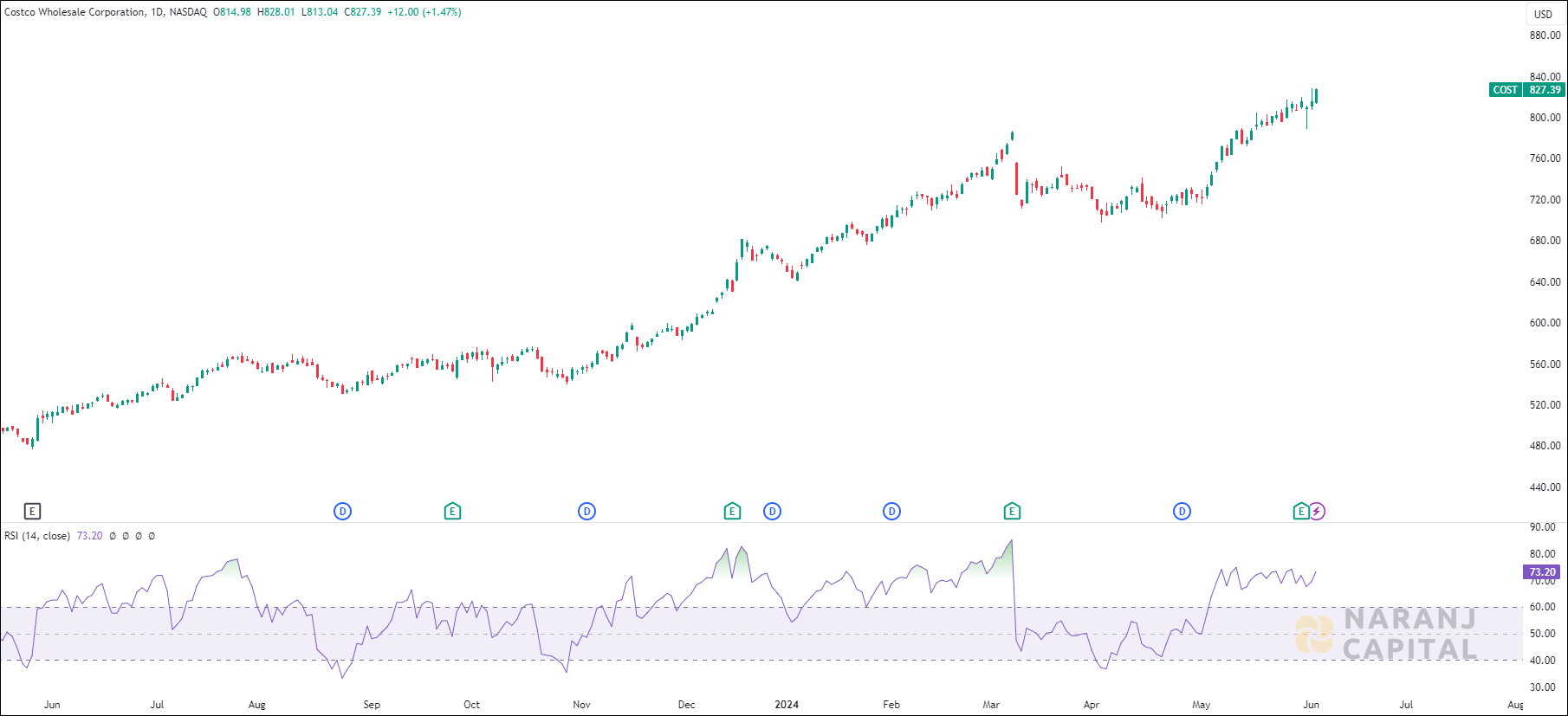Click the 800.00 price axis label
Viewport: 1568px width, 716px height.
click(x=1545, y=118)
